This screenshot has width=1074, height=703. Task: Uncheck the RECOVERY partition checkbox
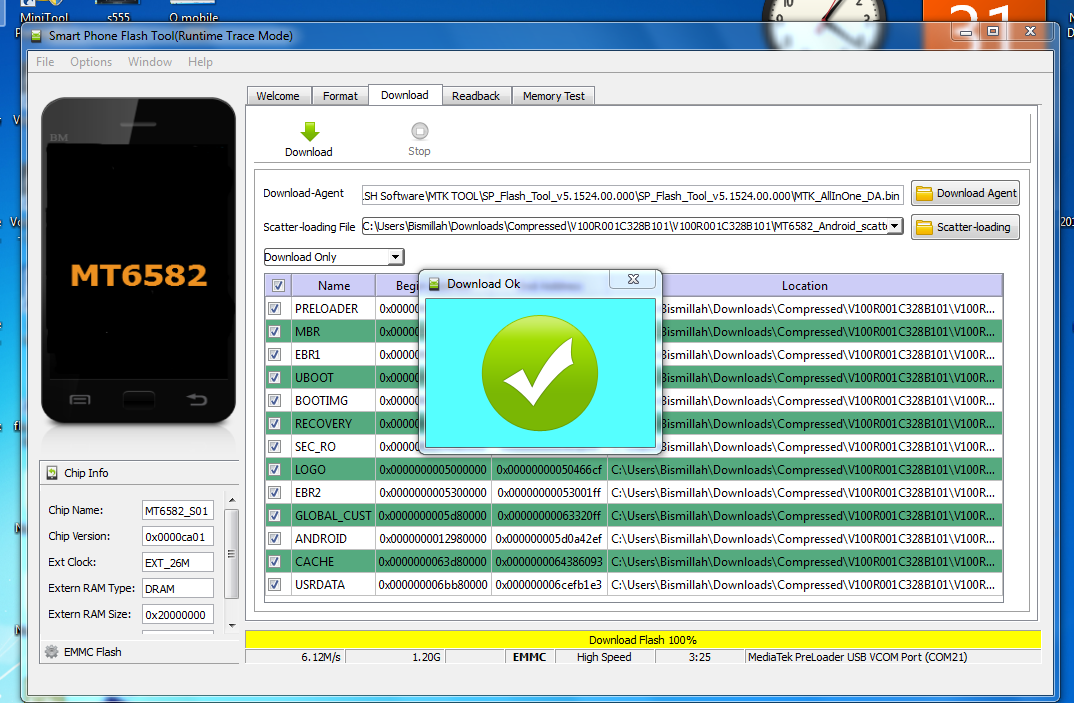pyautogui.click(x=275, y=423)
